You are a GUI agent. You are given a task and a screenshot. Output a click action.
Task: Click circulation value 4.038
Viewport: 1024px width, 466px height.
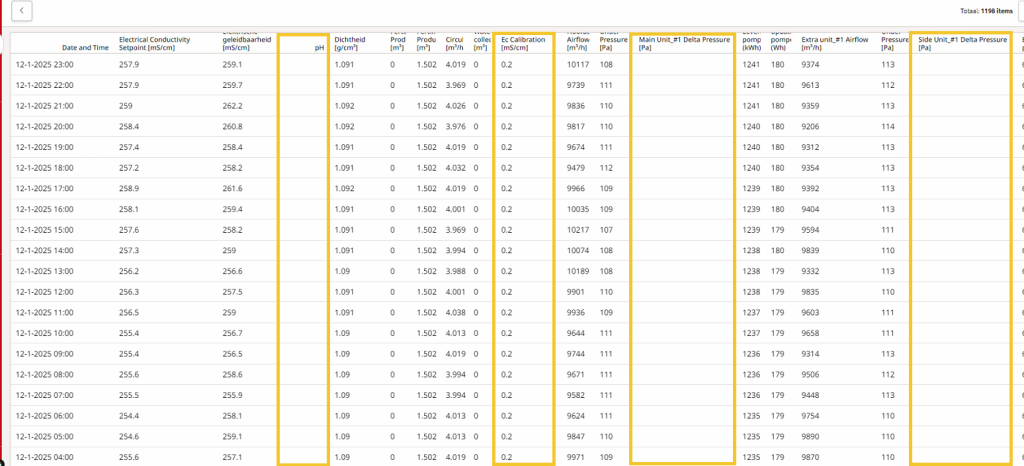456,313
